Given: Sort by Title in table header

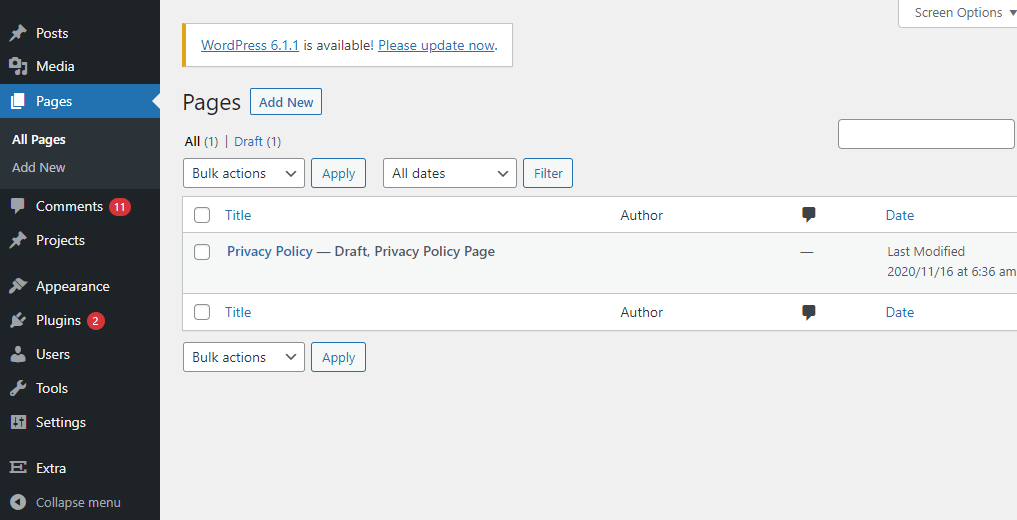Looking at the screenshot, I should [238, 215].
